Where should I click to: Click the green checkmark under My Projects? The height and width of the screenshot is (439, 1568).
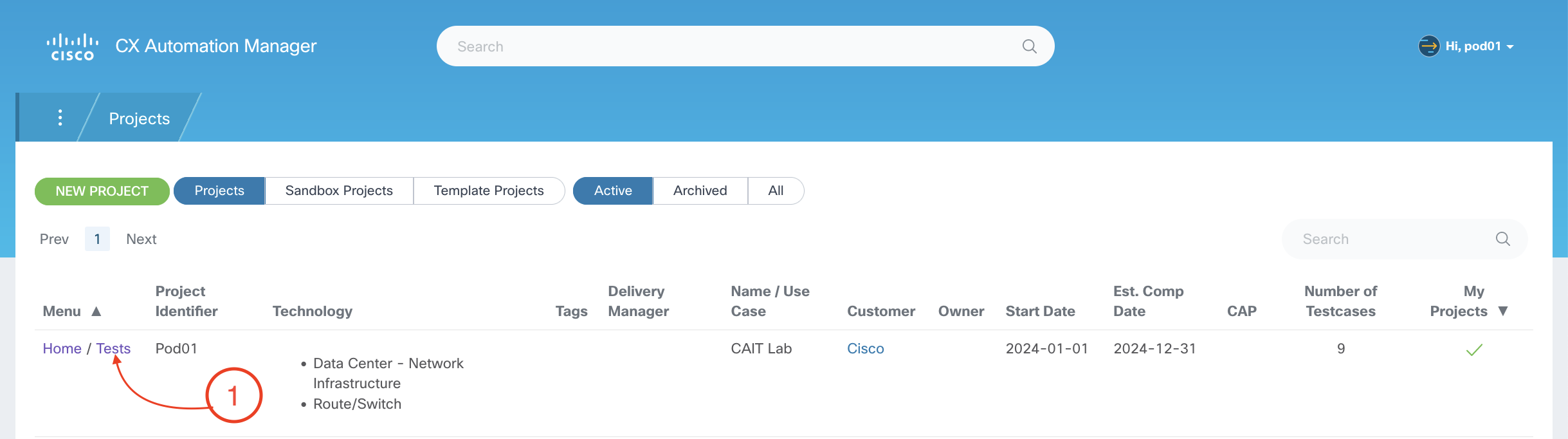1473,350
